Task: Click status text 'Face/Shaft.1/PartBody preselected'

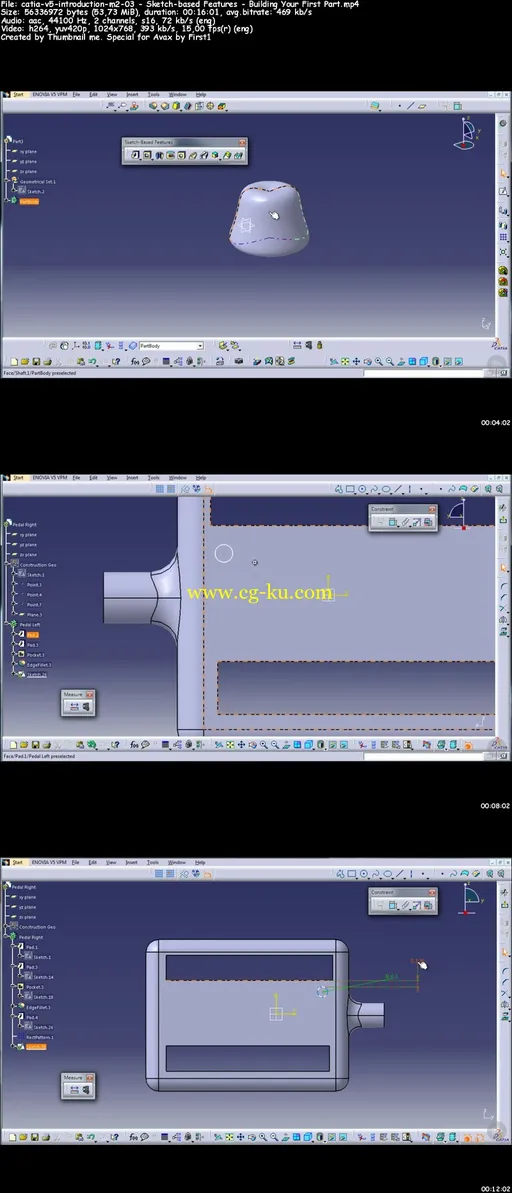Action: pos(40,373)
